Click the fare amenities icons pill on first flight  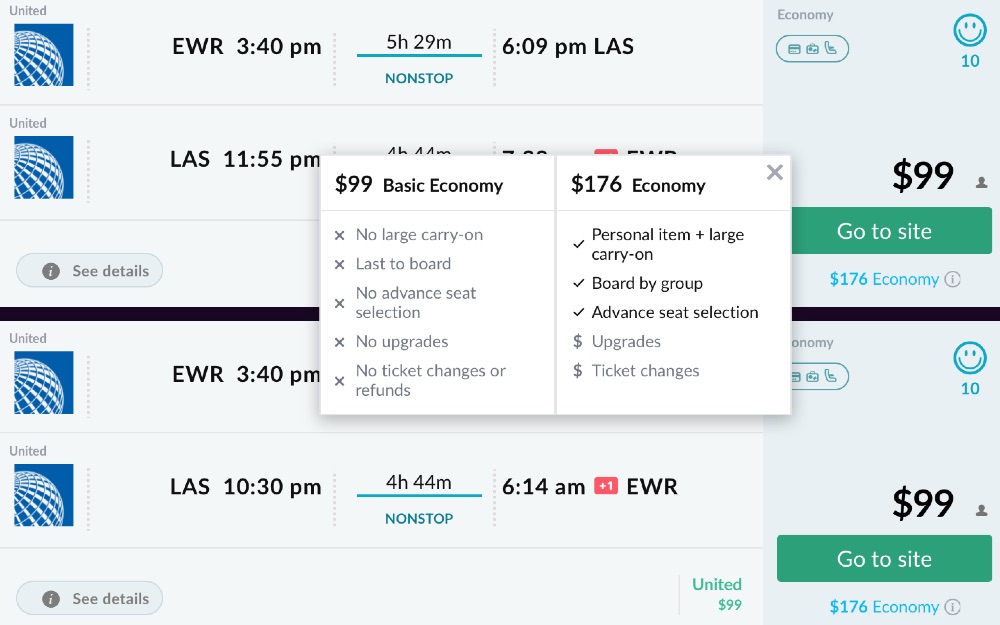click(812, 48)
